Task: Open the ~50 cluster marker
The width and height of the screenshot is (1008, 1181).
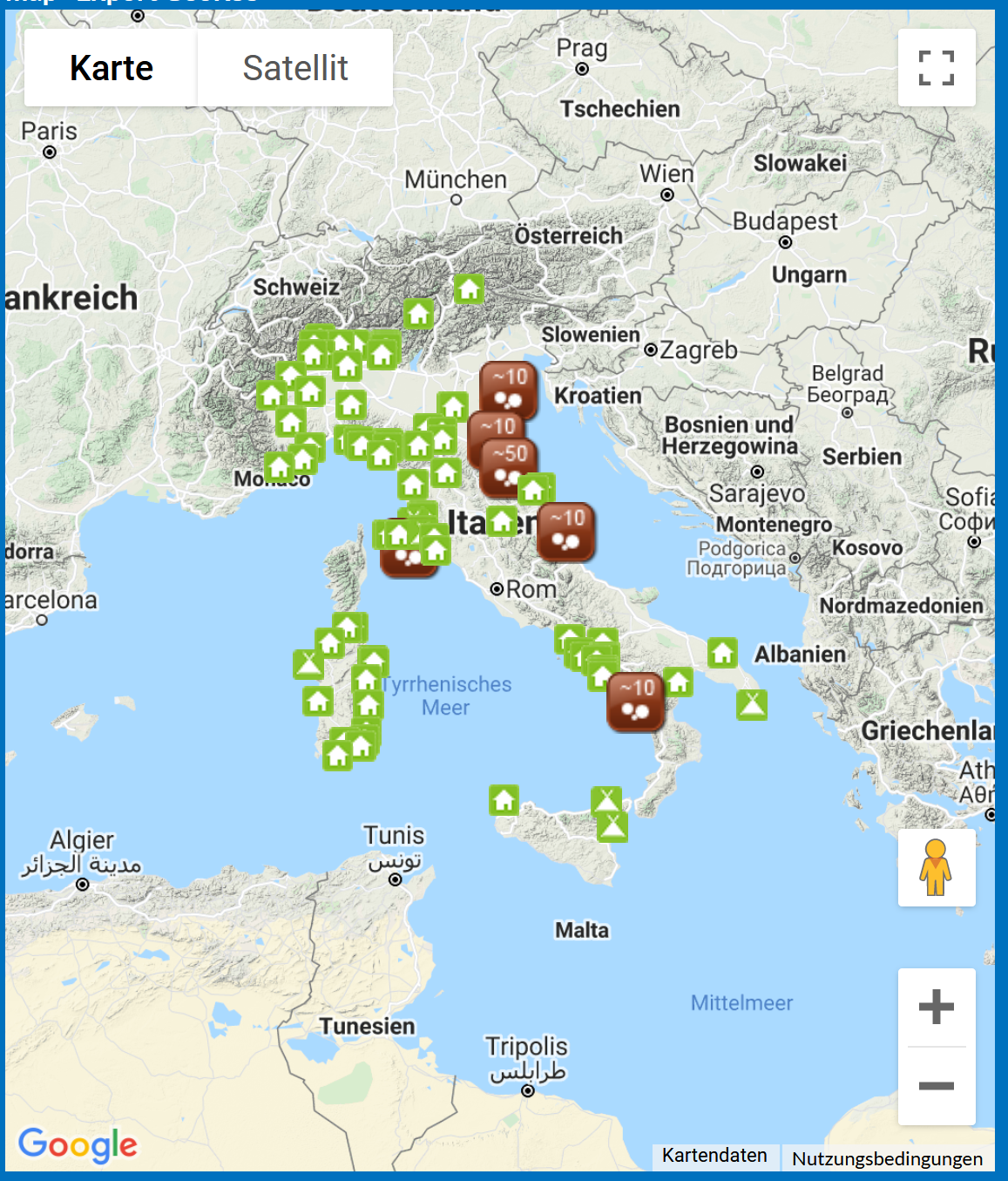Action: point(509,466)
